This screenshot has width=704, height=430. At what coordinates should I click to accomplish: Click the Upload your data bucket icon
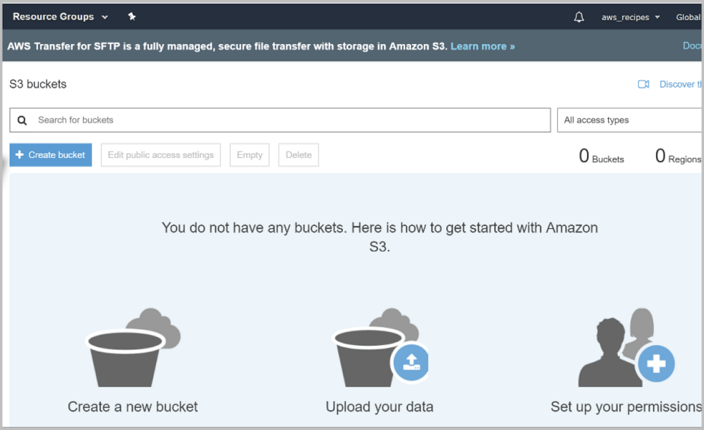pyautogui.click(x=382, y=346)
